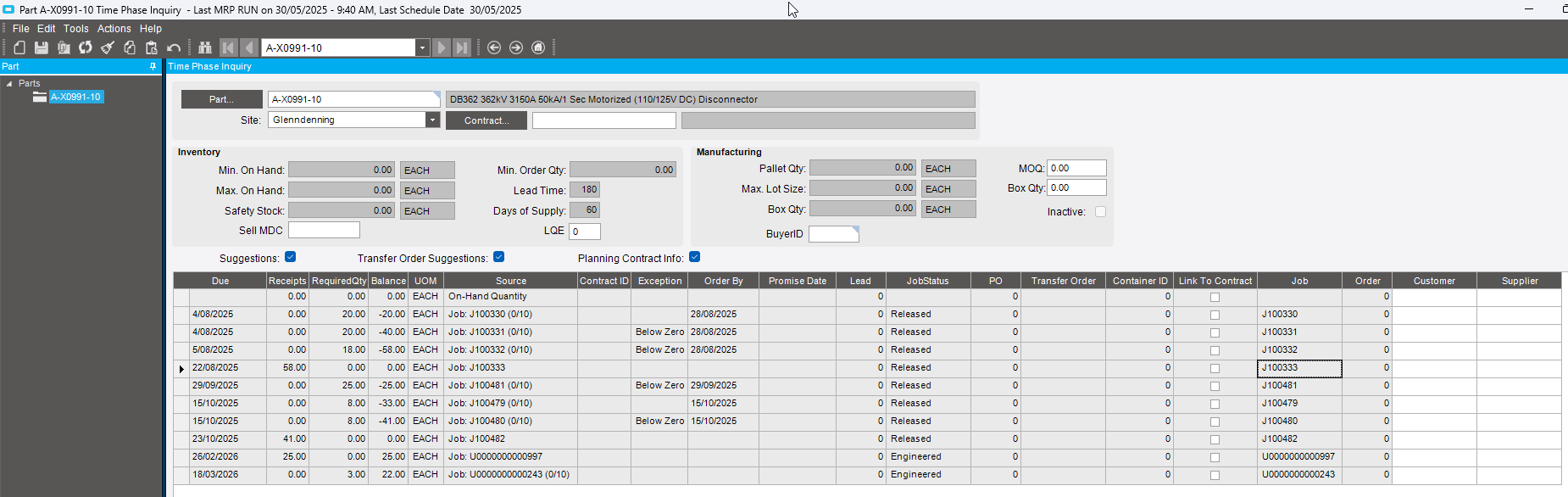This screenshot has width=1568, height=497.
Task: Open the Site Glenndenning dropdown
Action: point(432,120)
